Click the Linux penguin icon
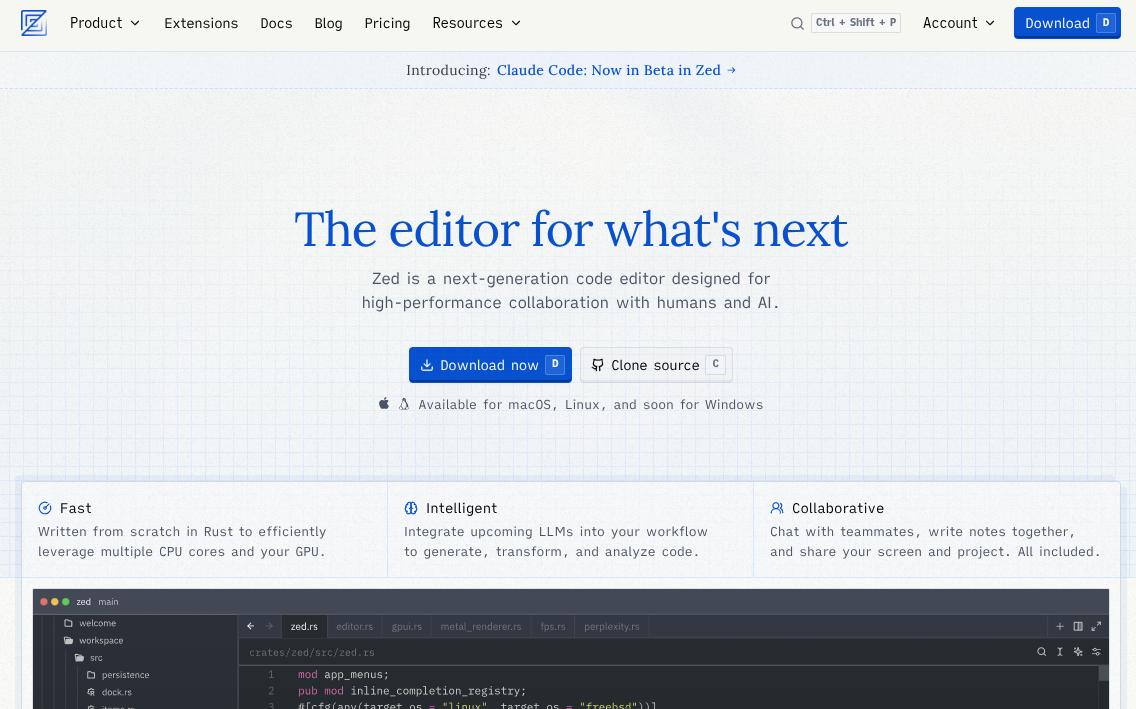The height and width of the screenshot is (709, 1136). tap(404, 403)
